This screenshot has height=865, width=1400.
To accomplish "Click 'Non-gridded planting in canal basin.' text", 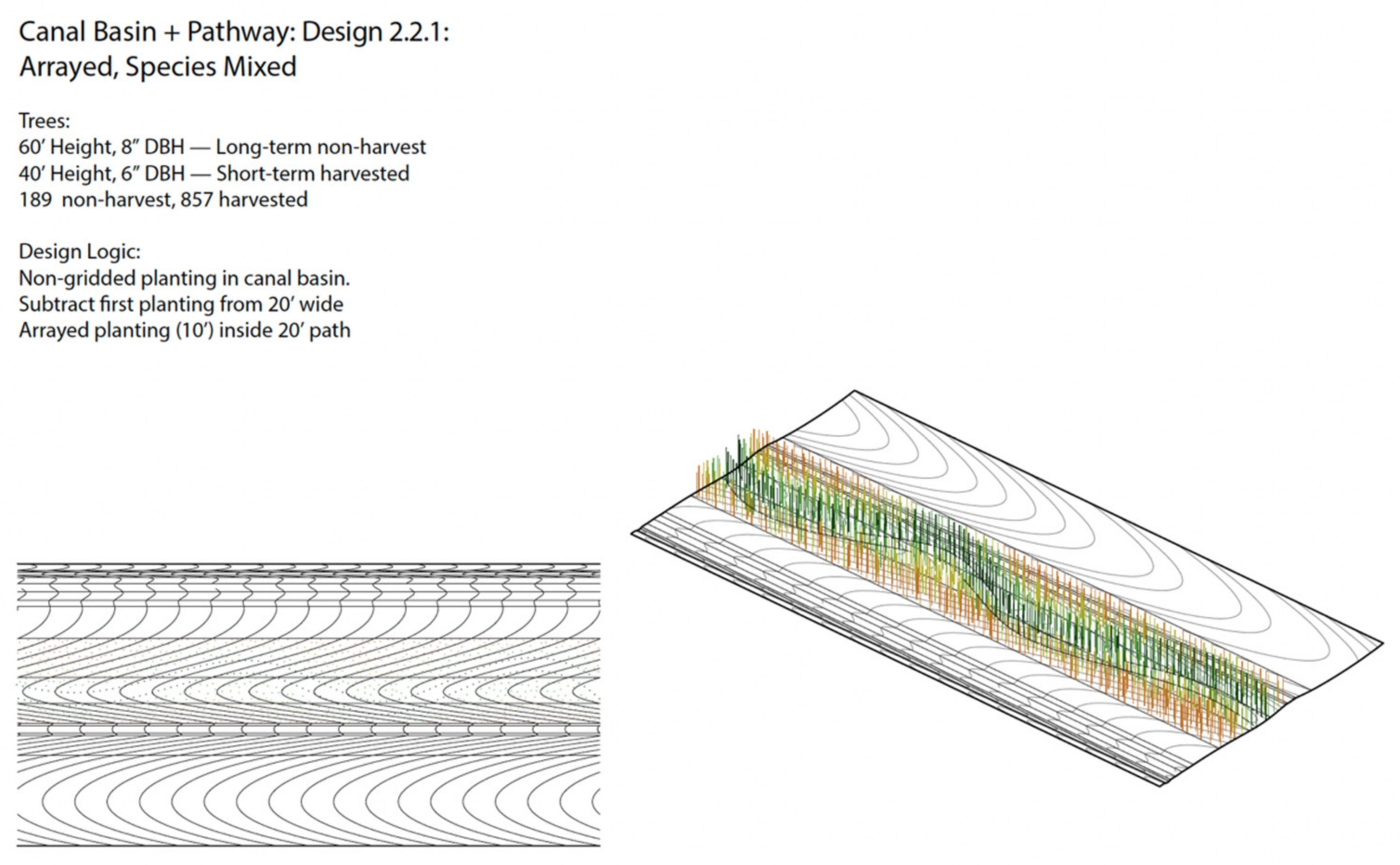I will tap(184, 278).
